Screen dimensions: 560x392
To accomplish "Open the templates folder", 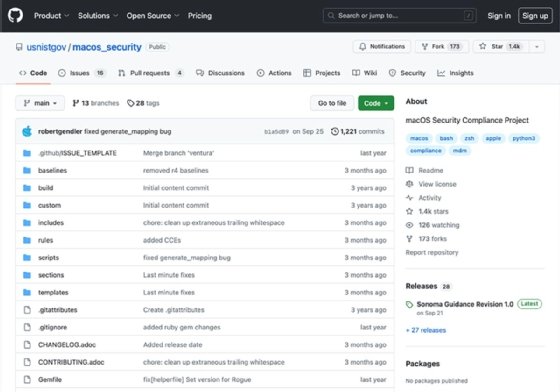I will pyautogui.click(x=53, y=292).
